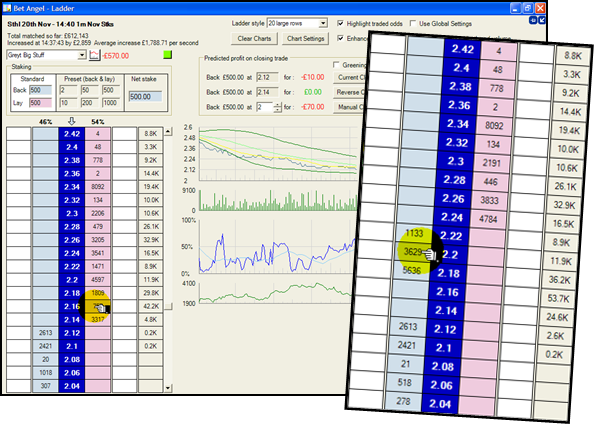
Task: Click the Current button in the profit panel
Action: (350, 77)
